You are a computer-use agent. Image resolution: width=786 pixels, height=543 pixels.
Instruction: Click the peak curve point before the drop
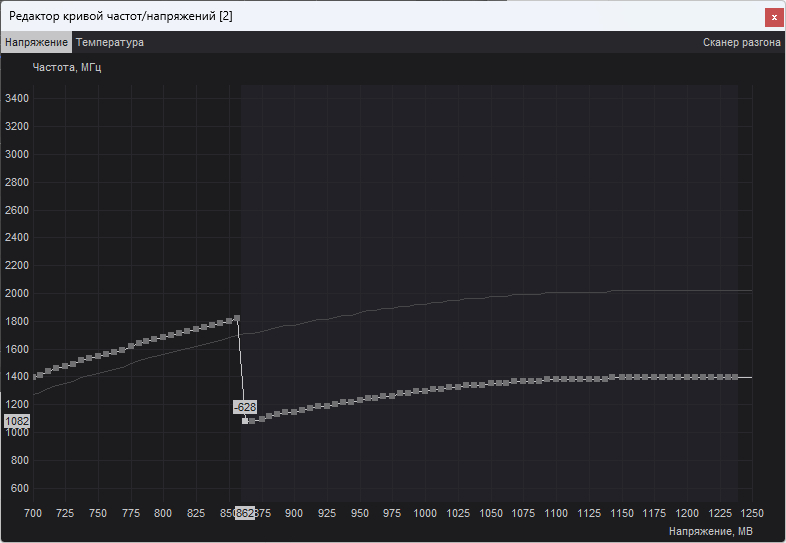click(x=237, y=318)
